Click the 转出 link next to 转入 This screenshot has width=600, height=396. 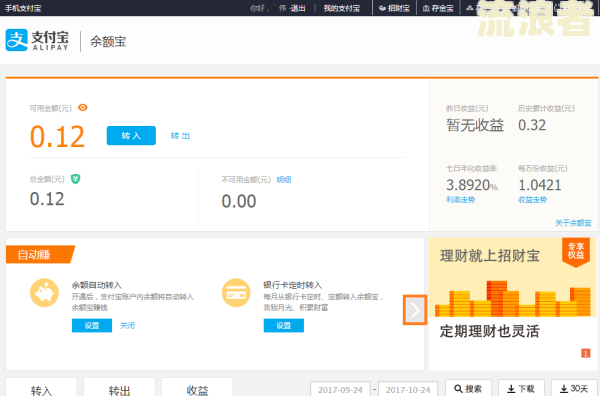tap(180, 136)
